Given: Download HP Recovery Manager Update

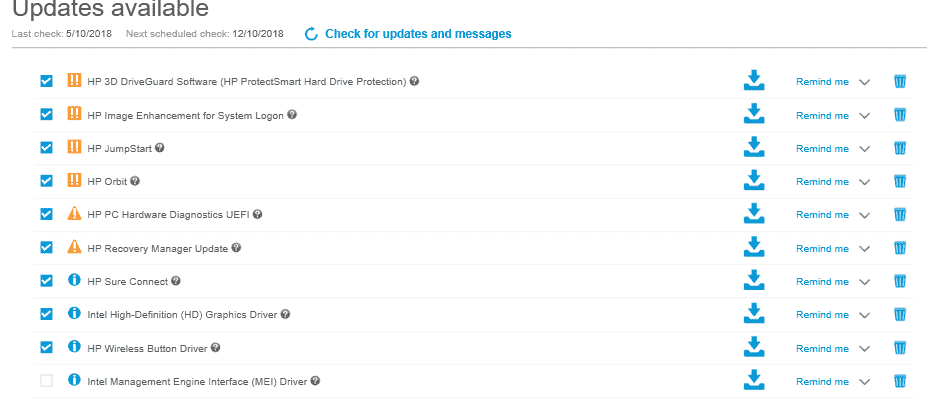Looking at the screenshot, I should 753,248.
